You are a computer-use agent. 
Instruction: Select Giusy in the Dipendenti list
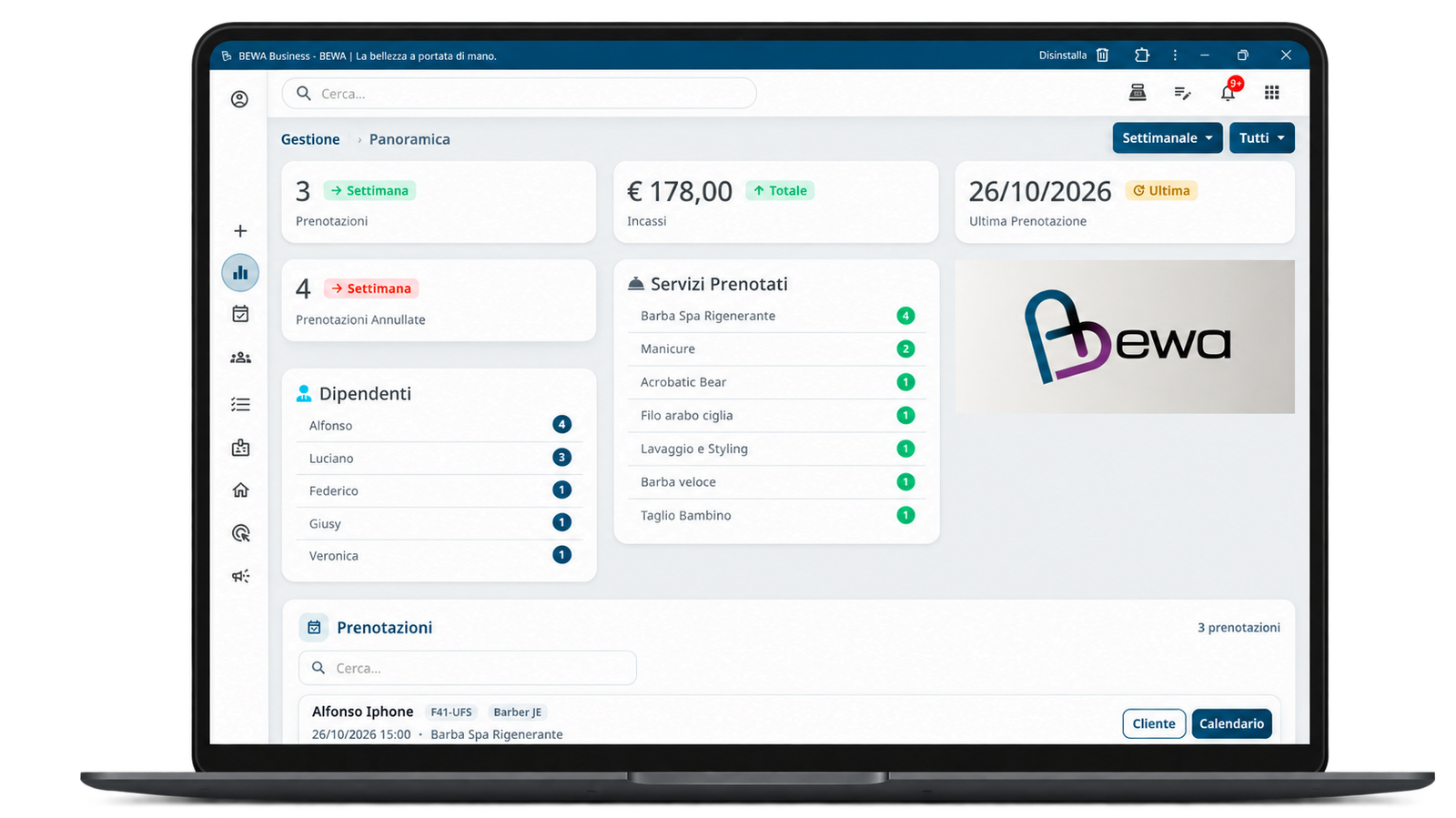(x=440, y=523)
